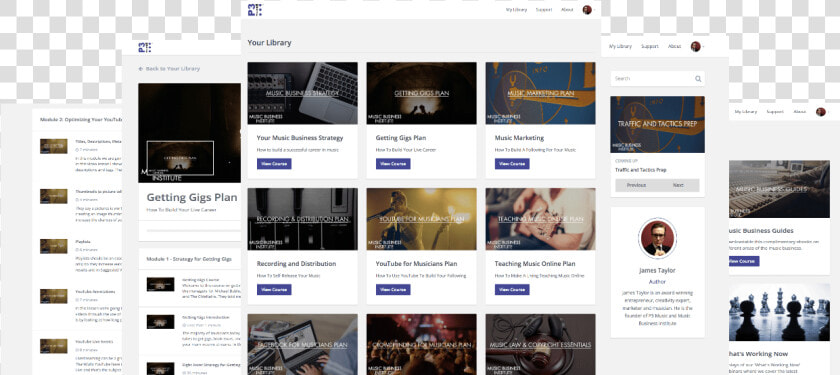The width and height of the screenshot is (840, 375).
Task: Click Getting Gigs Plan course progress bar
Action: (x=193, y=231)
